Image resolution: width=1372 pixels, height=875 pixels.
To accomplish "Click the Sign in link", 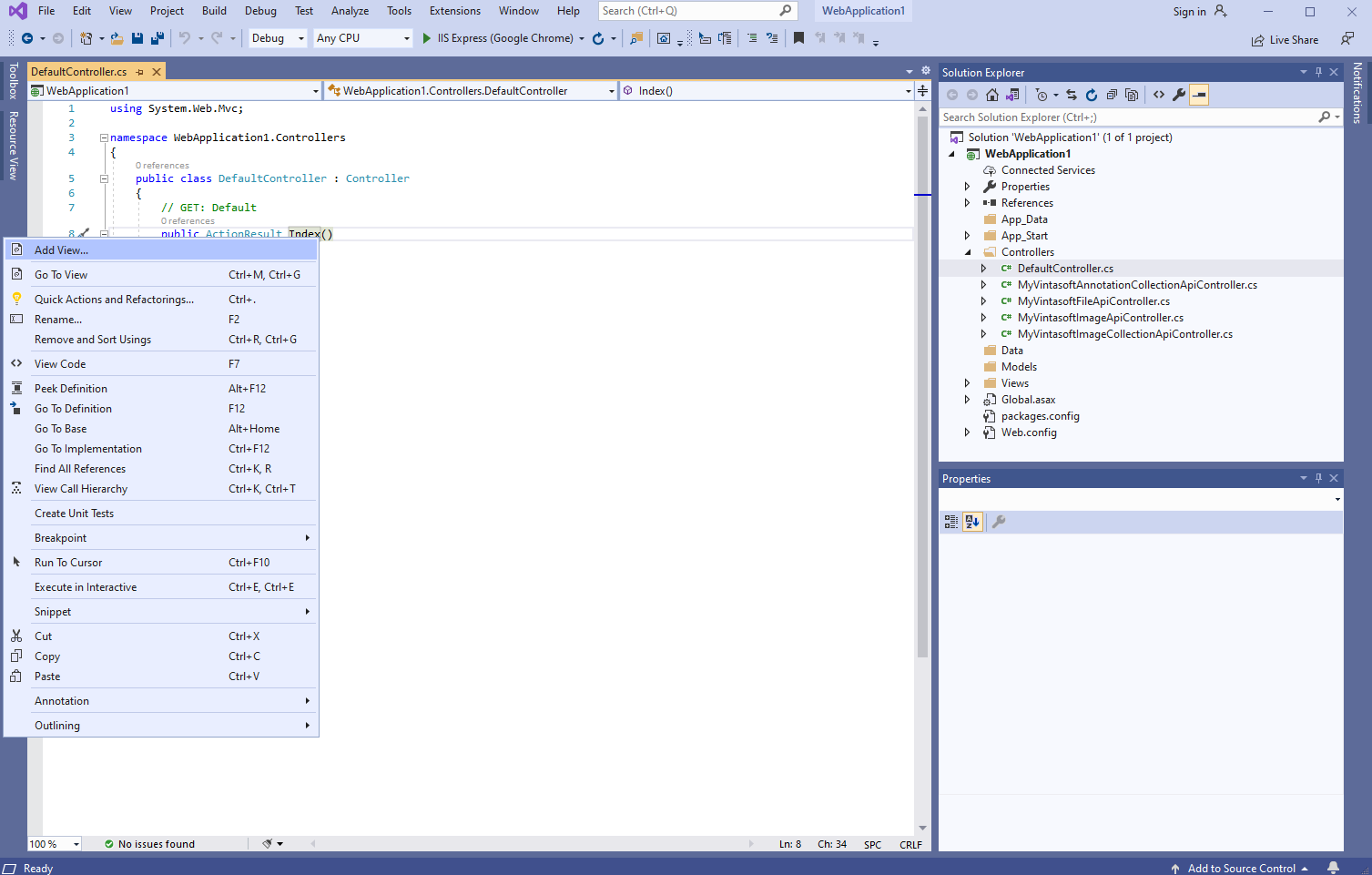I will pyautogui.click(x=1189, y=12).
